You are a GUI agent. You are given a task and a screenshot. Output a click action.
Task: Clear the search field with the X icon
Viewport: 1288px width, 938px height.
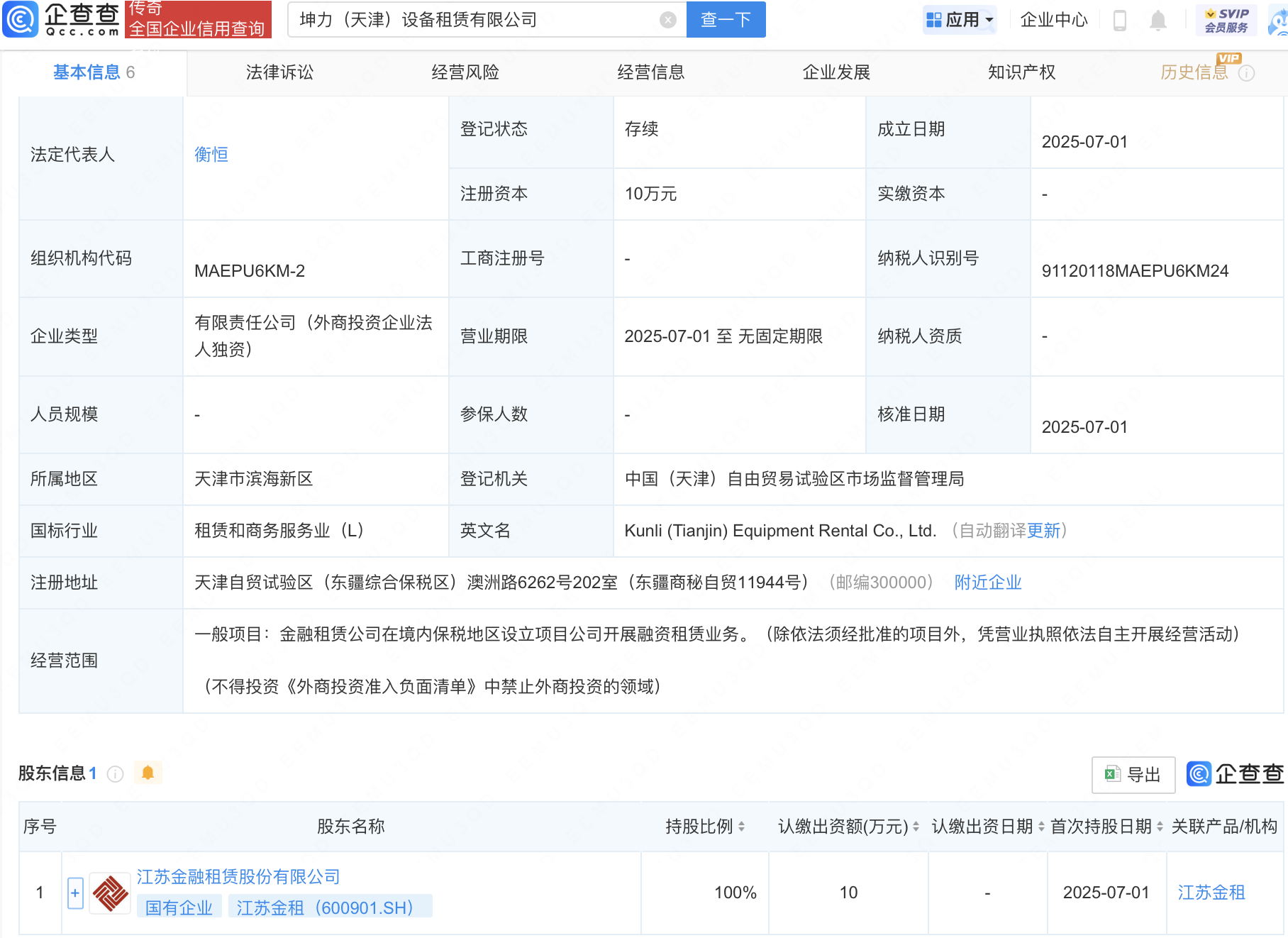tap(667, 20)
